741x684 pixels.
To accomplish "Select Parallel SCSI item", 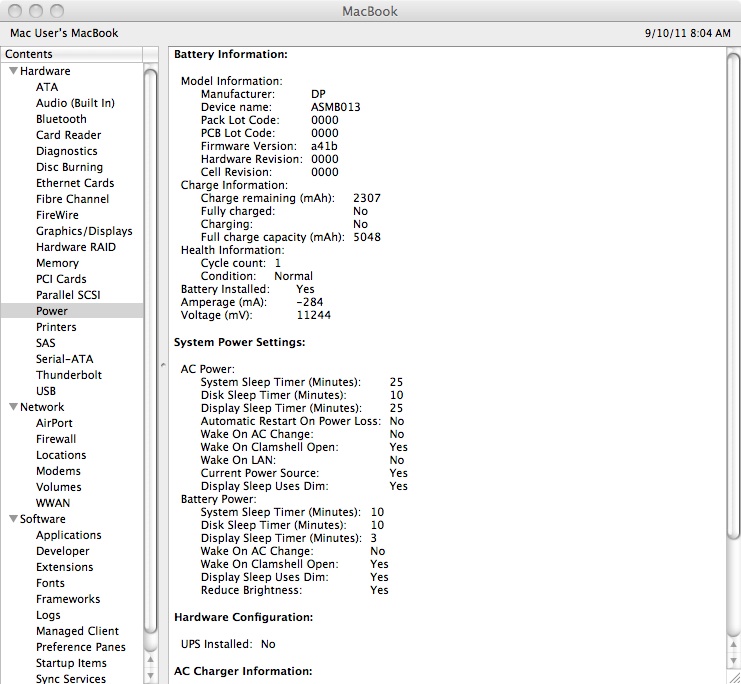I will tap(68, 295).
